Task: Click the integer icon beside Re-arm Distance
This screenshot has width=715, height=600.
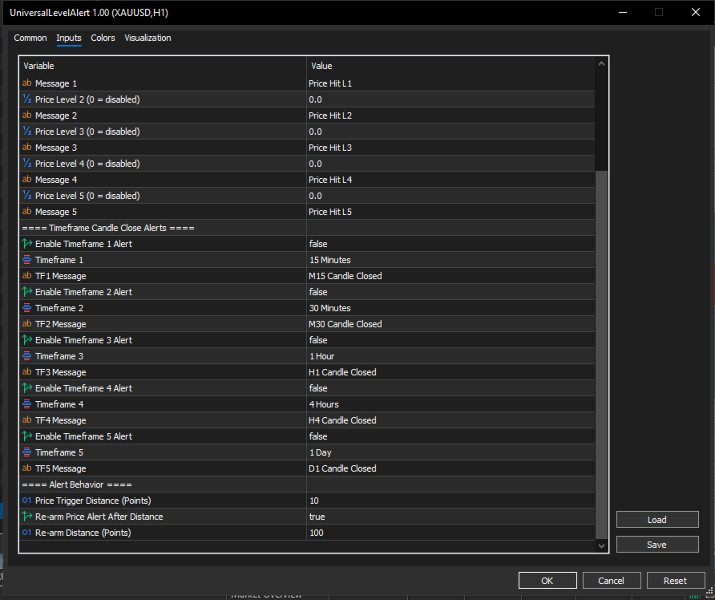Action: (x=27, y=533)
